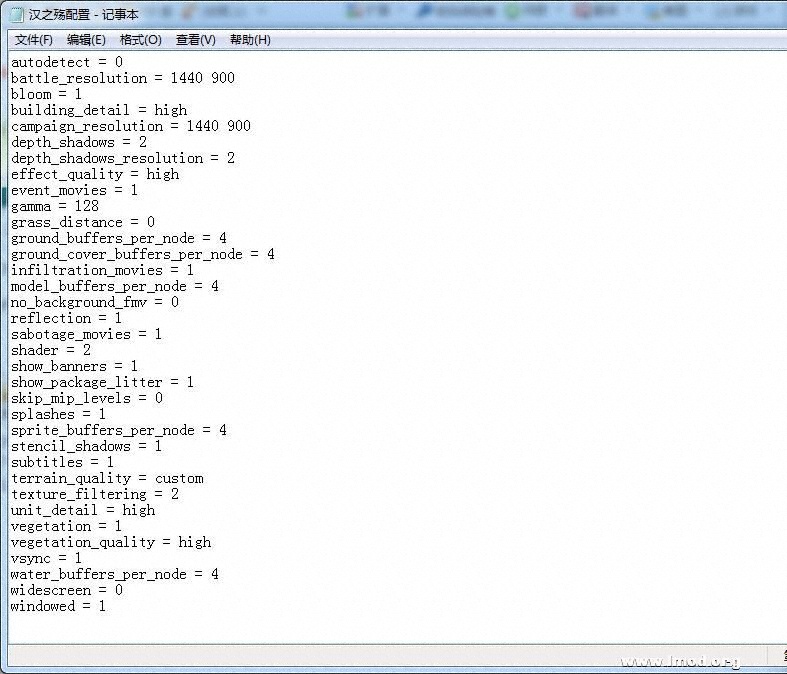Place cursor in building_detail = high line
Viewport: 787px width, 674px height.
[98, 110]
